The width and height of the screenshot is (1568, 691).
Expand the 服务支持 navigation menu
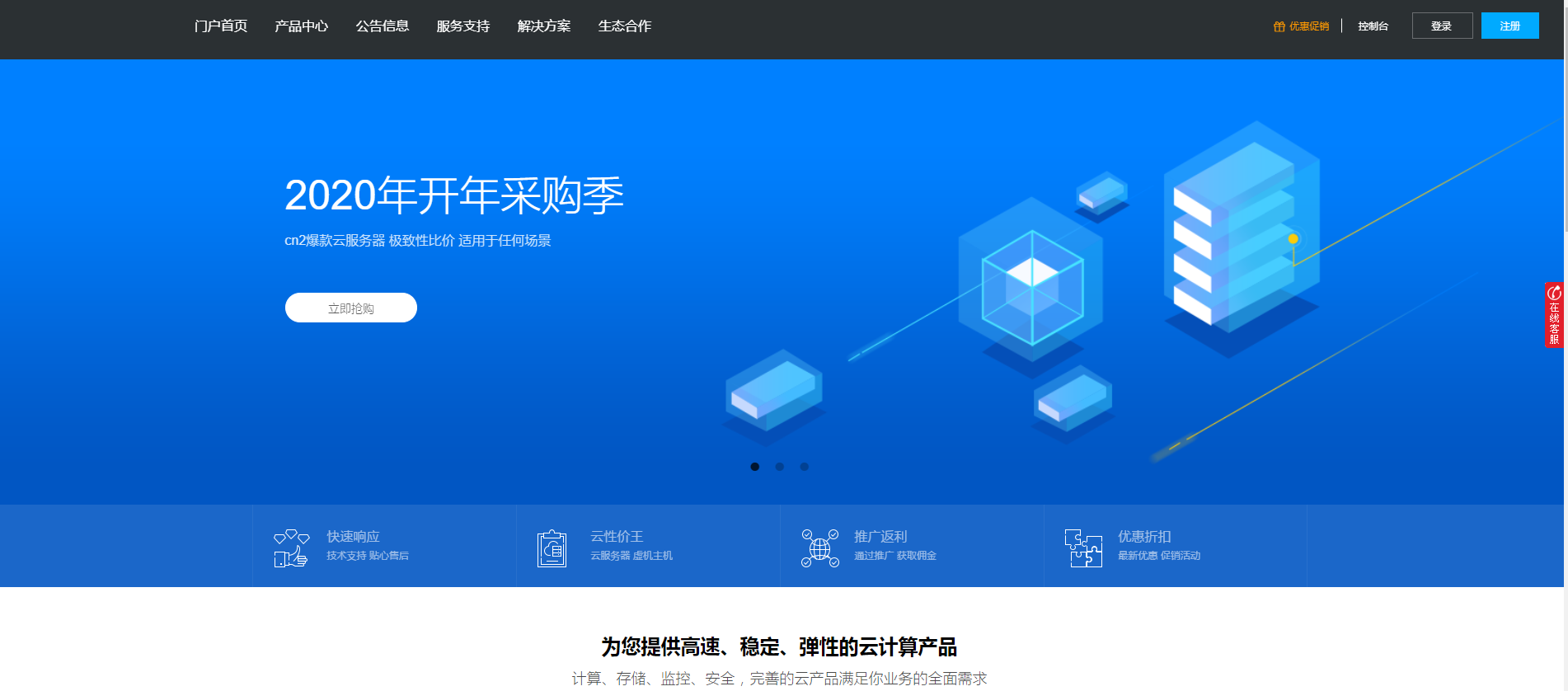pyautogui.click(x=462, y=26)
